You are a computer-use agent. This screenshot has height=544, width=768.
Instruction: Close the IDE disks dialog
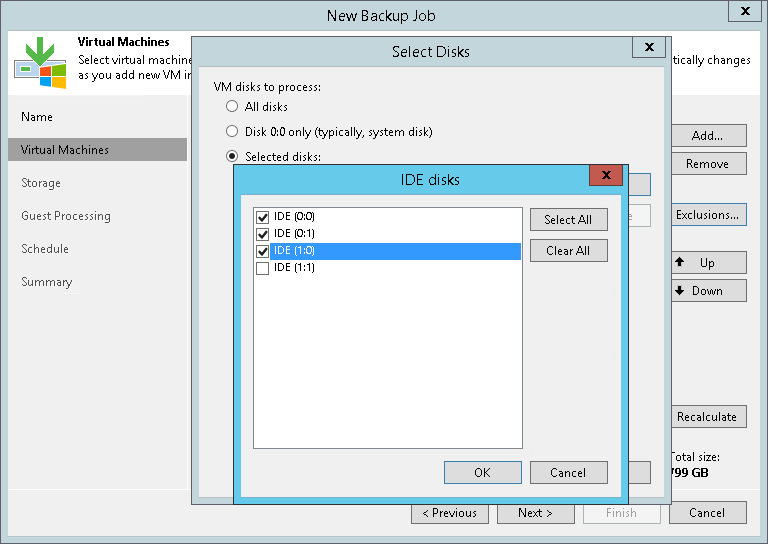click(606, 175)
